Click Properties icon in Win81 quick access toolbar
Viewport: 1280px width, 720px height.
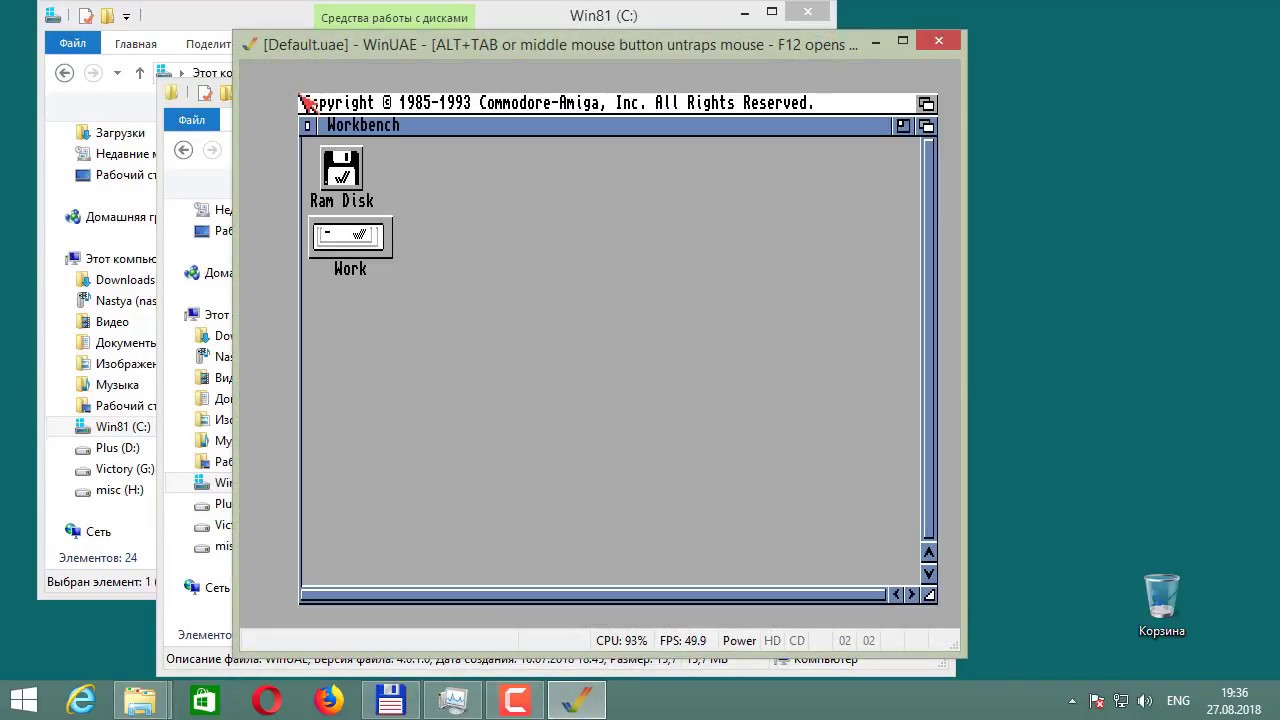click(86, 16)
